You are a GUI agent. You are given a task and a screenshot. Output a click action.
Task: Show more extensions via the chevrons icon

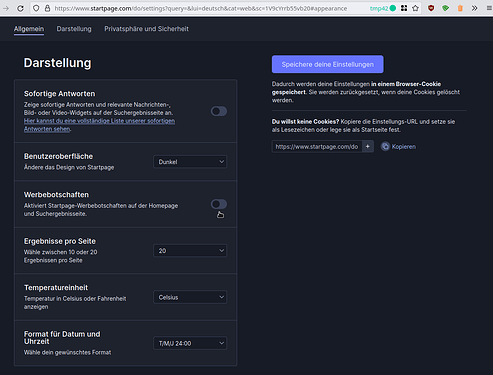(474, 8)
